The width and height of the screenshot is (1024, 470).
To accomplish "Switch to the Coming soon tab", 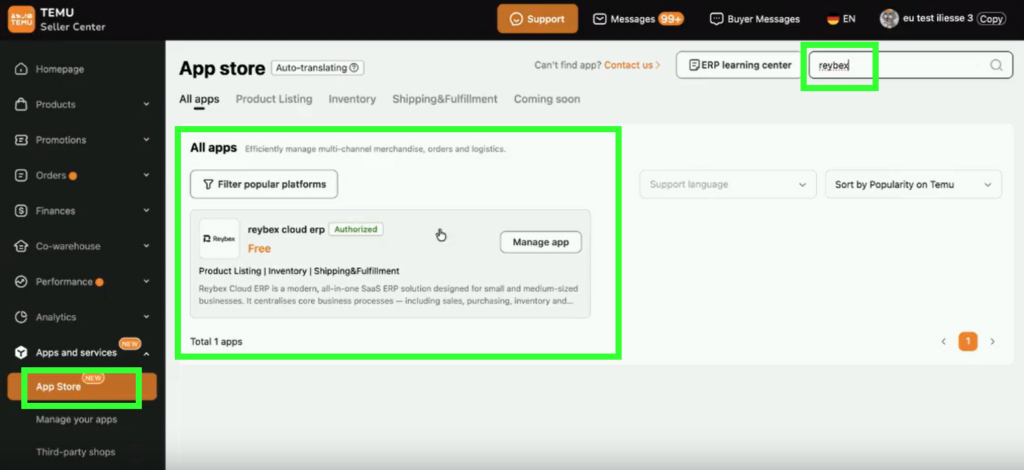I will pyautogui.click(x=547, y=99).
